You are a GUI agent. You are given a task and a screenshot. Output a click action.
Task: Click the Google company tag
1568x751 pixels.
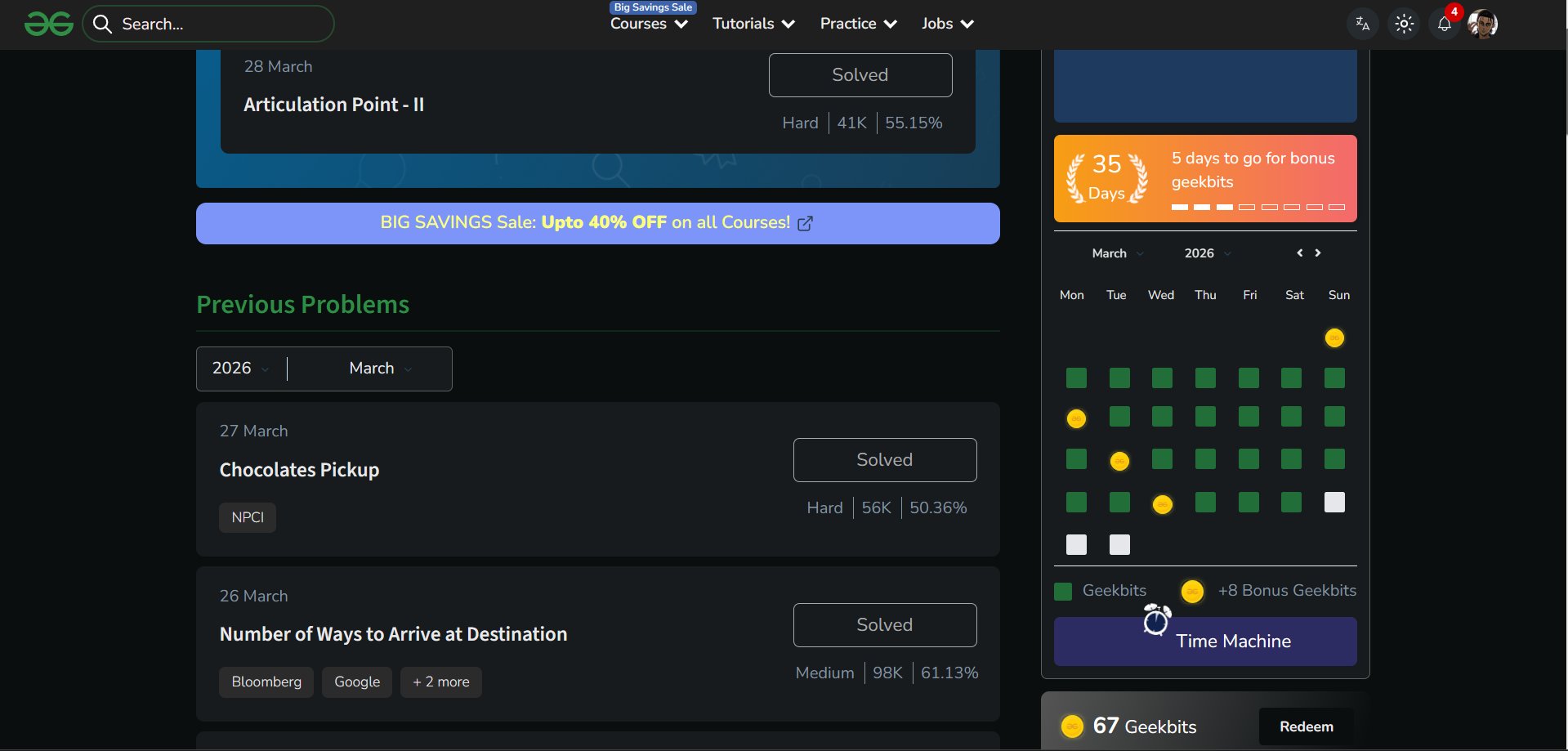click(x=357, y=682)
